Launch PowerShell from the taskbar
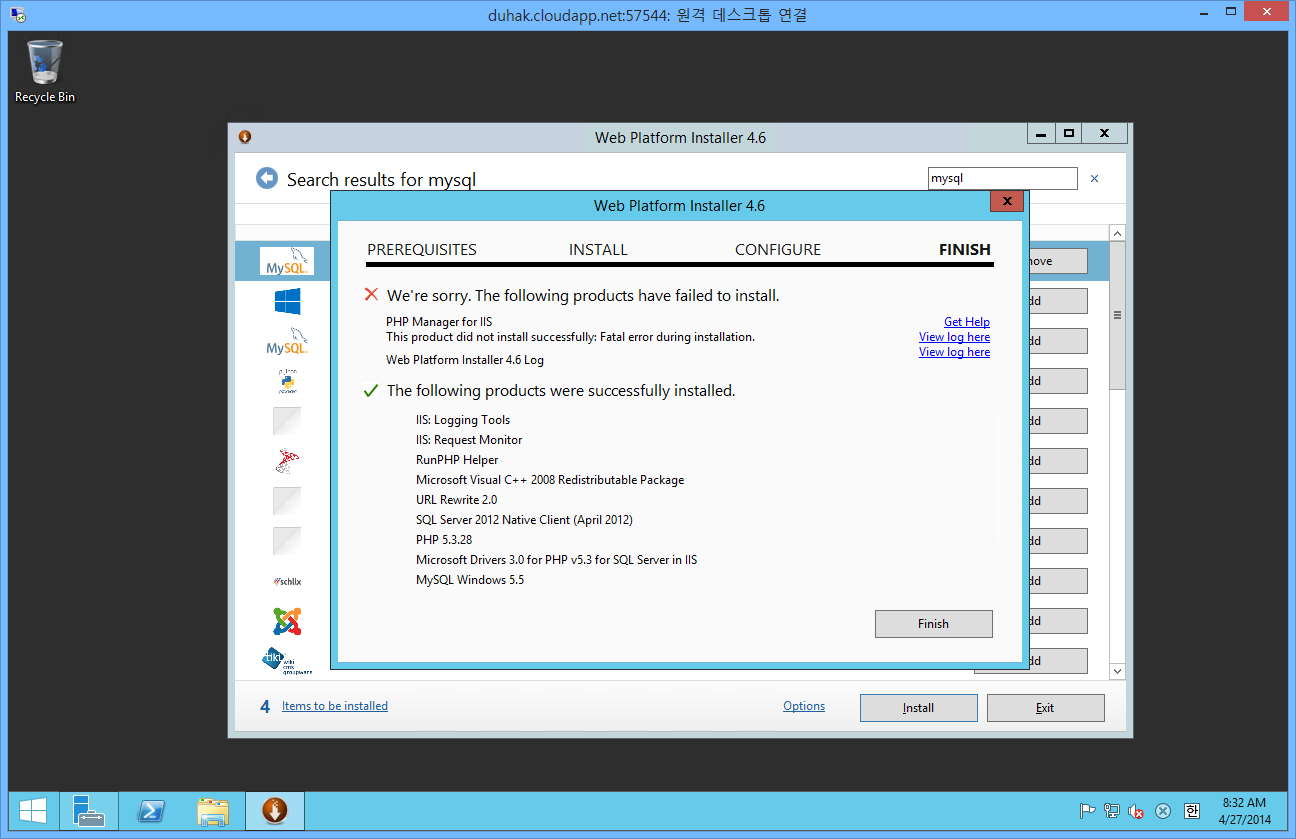This screenshot has height=839, width=1296. (x=151, y=811)
